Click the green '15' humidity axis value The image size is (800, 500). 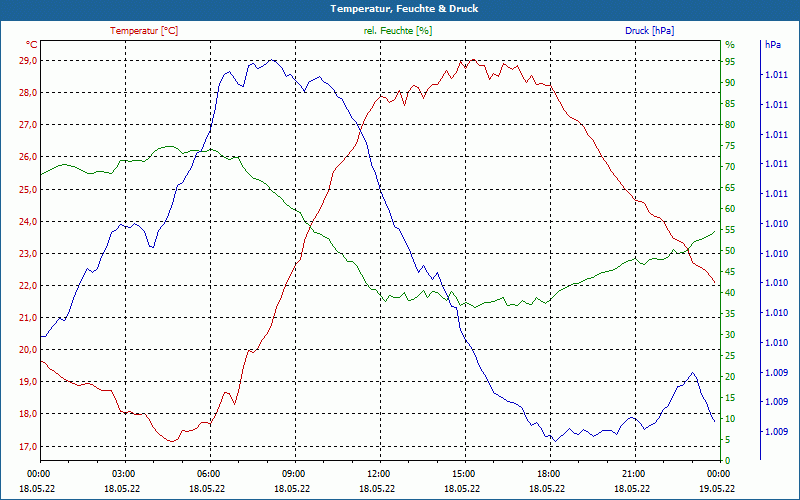pos(730,397)
